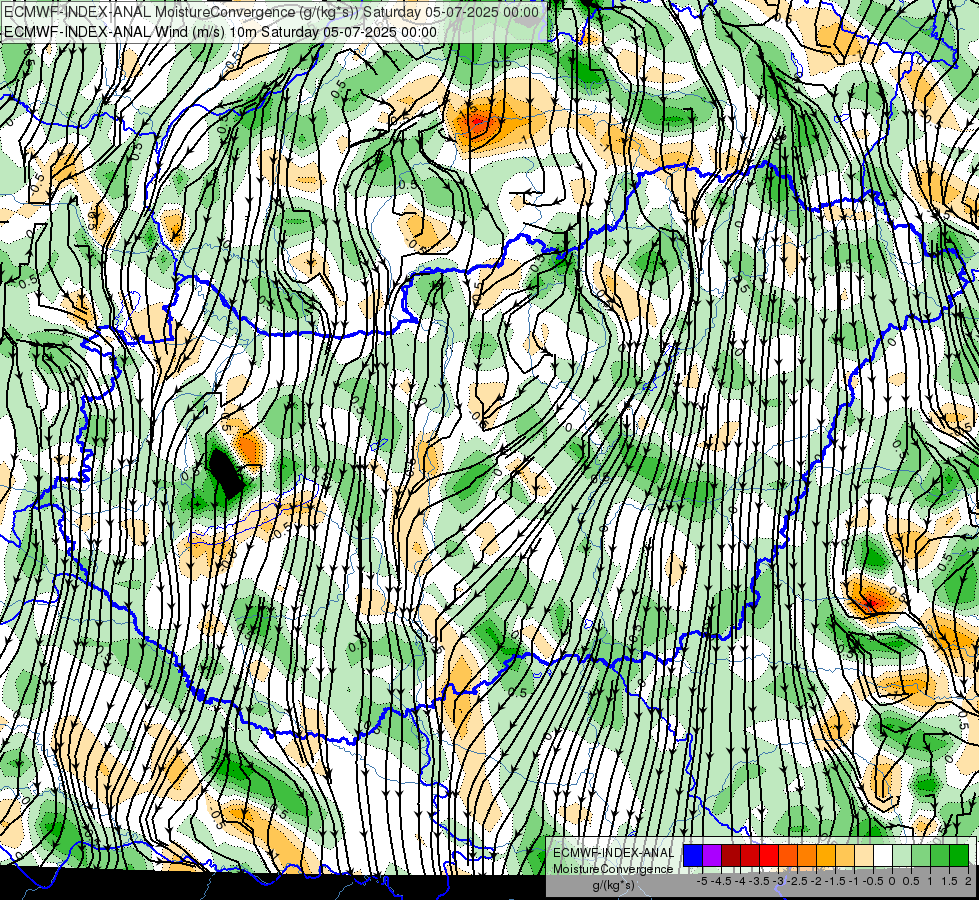Click the MoistureConvergence label in the legend
The height and width of the screenshot is (900, 979).
(x=613, y=869)
